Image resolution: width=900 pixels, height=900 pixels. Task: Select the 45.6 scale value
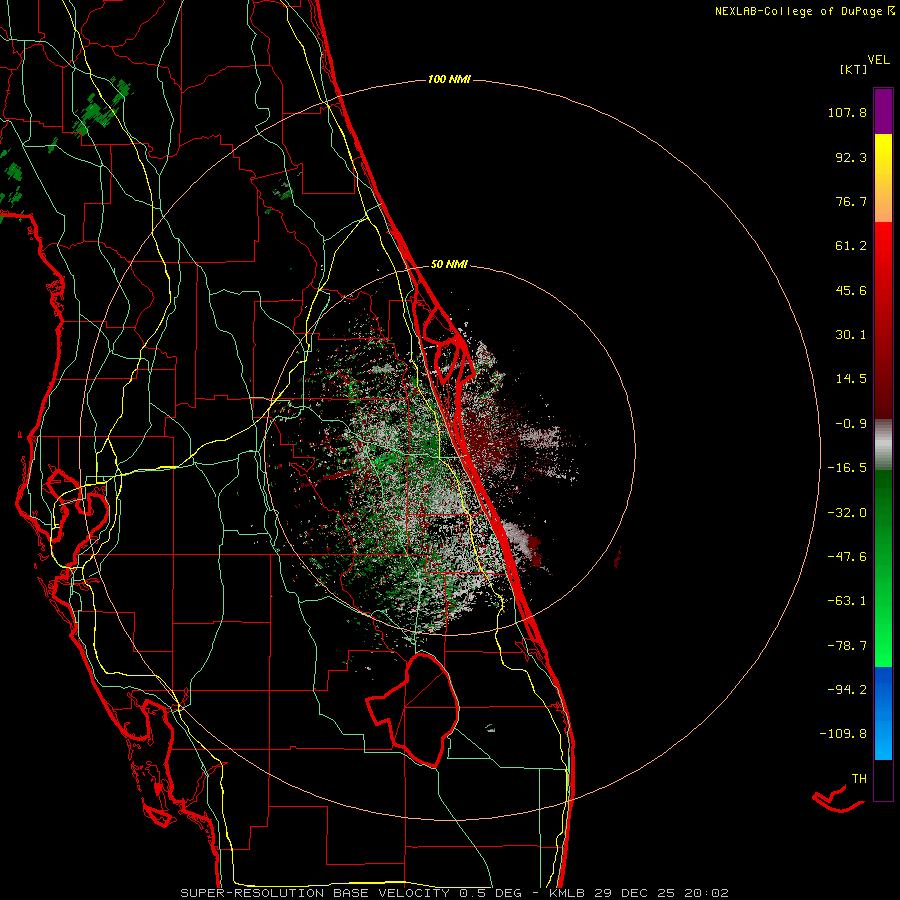[x=851, y=290]
